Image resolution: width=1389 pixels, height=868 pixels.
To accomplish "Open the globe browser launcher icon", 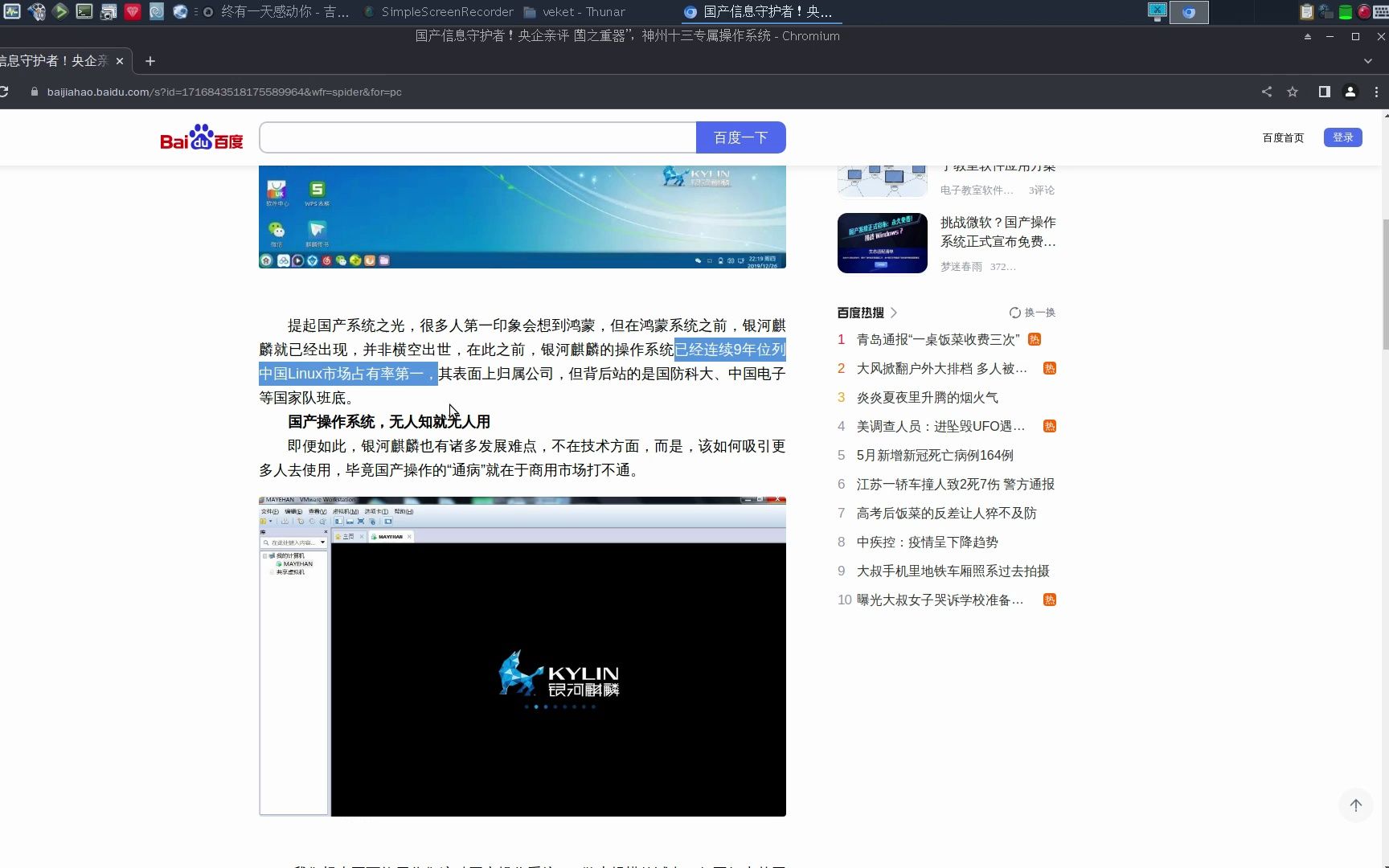I will point(181,11).
